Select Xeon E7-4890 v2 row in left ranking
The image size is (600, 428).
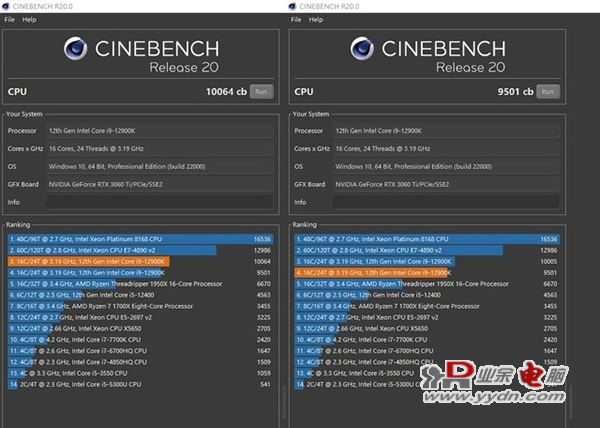[x=140, y=250]
